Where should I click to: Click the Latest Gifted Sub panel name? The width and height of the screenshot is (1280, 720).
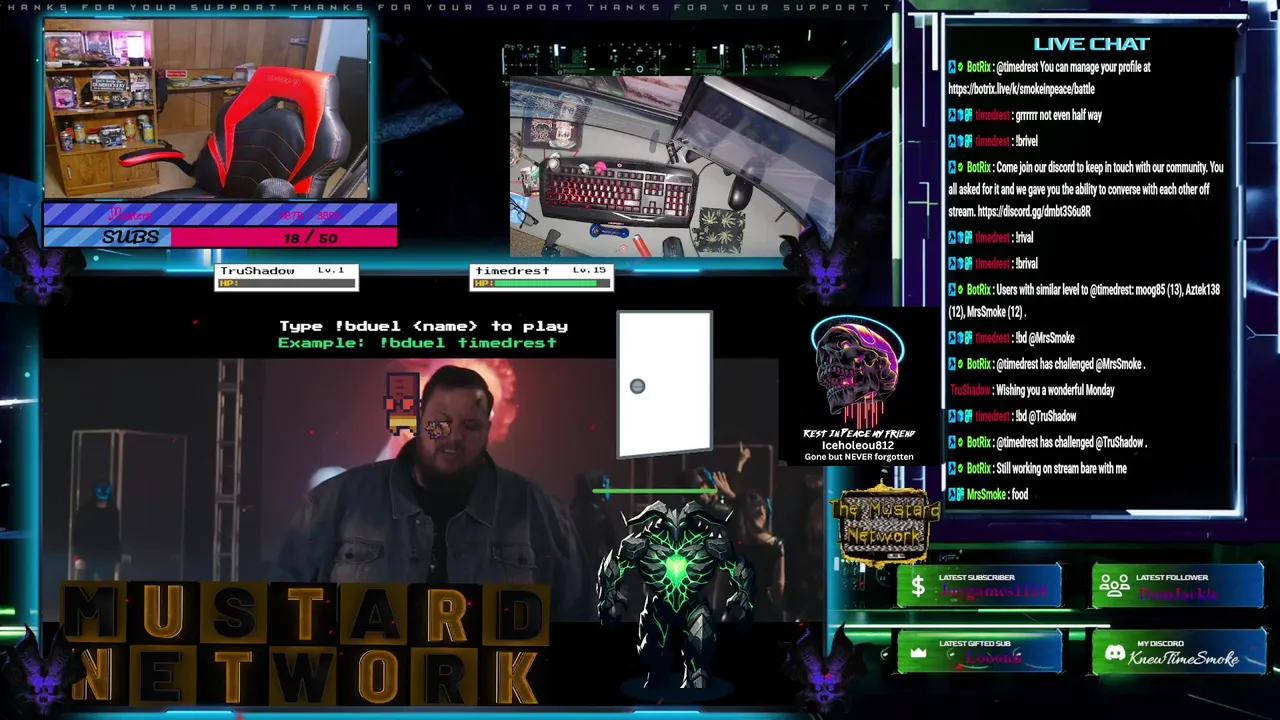(993, 658)
